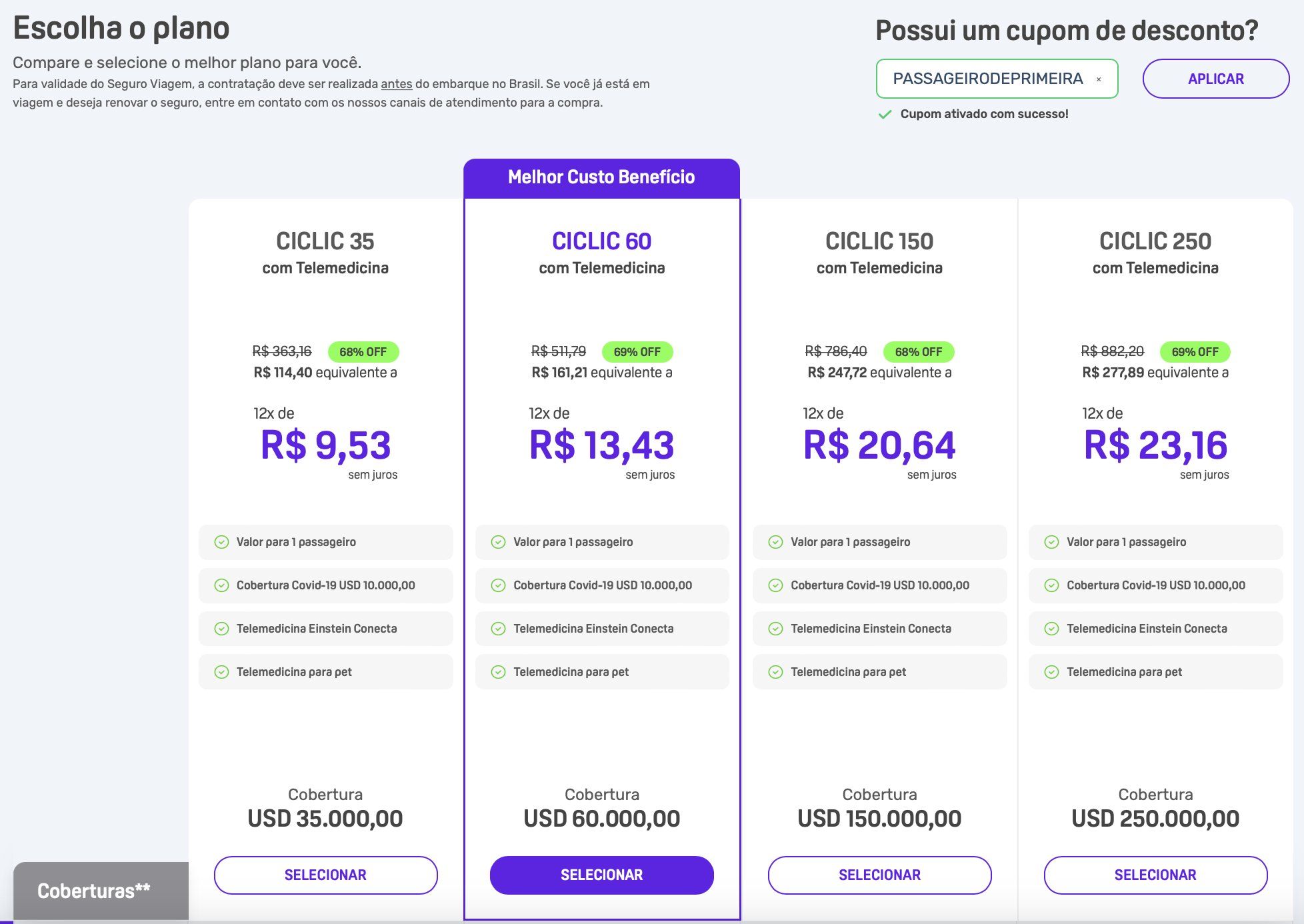Viewport: 1304px width, 924px height.
Task: Click the green checkmark beside Cupom ativado com sucesso
Action: [885, 115]
